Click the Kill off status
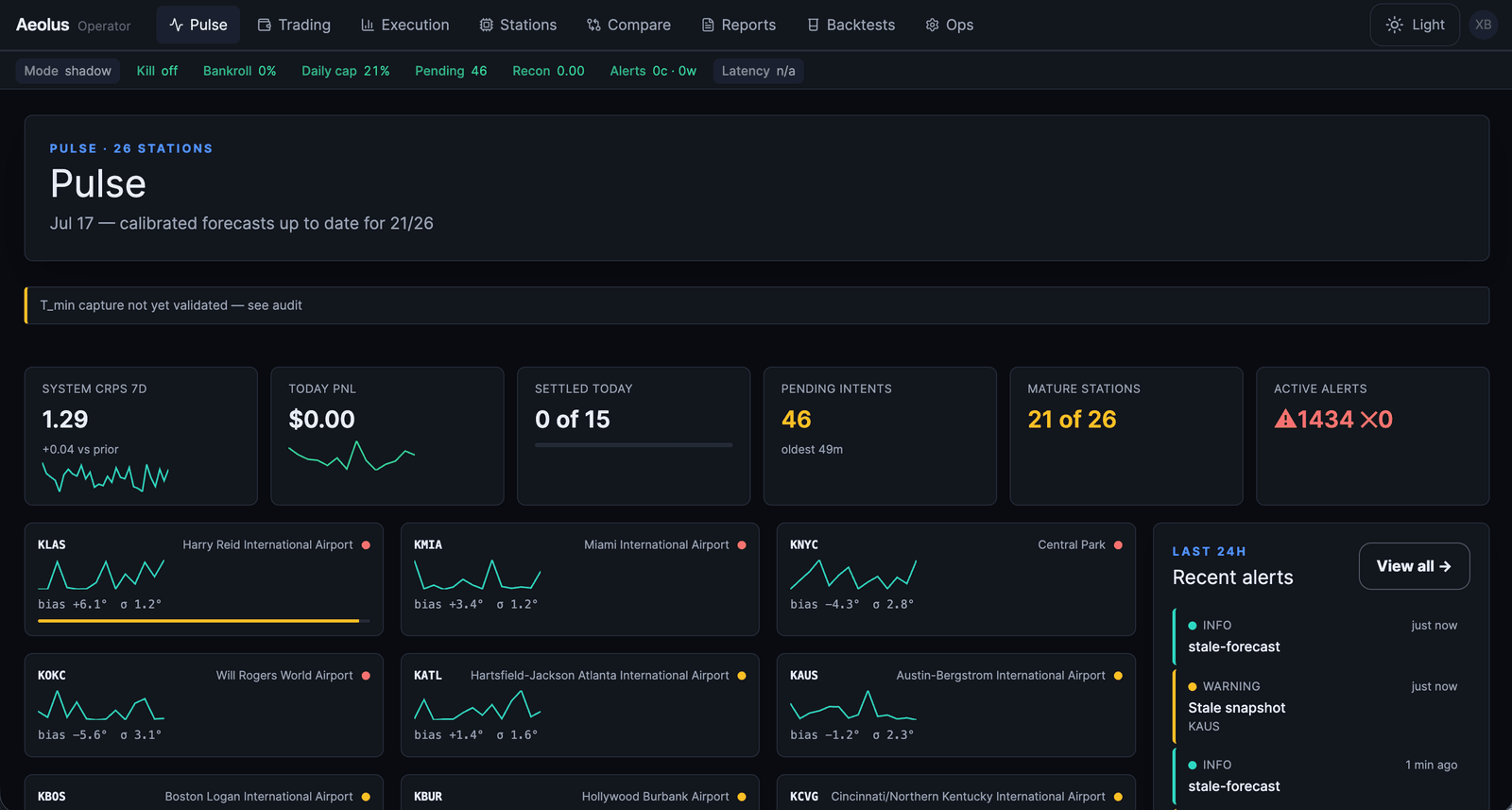This screenshot has width=1512, height=810. pos(157,71)
